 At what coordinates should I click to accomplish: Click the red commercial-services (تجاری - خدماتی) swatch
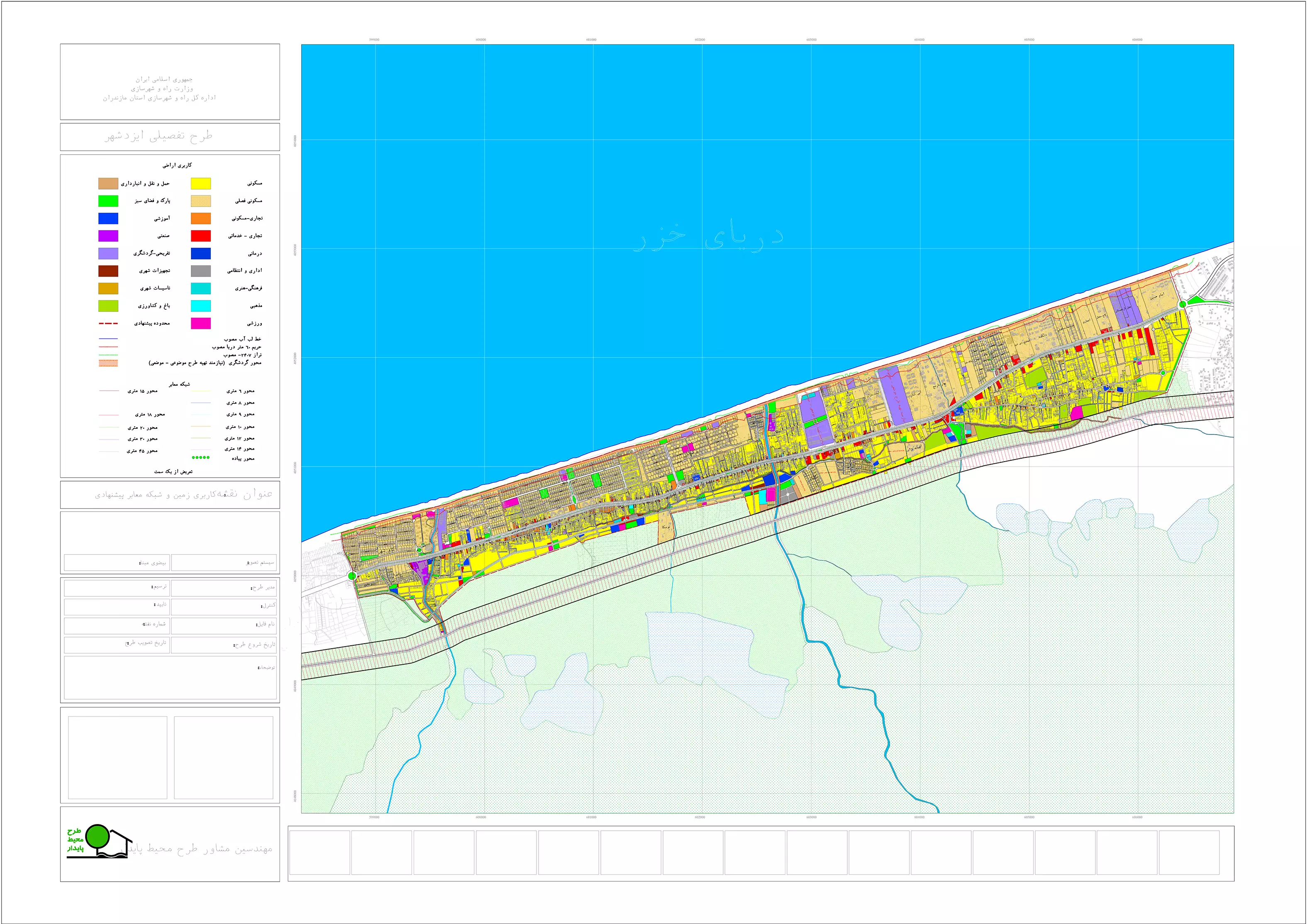(200, 236)
